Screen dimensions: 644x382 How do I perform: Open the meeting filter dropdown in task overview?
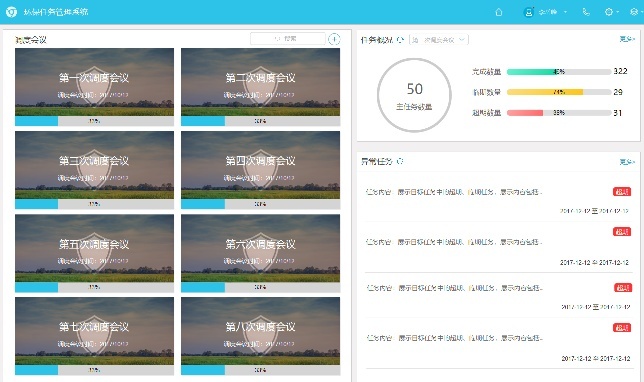coord(439,40)
